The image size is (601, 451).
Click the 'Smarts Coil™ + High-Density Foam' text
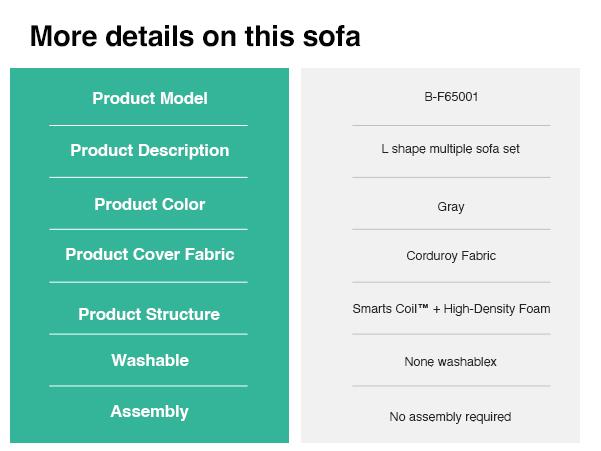pos(451,309)
